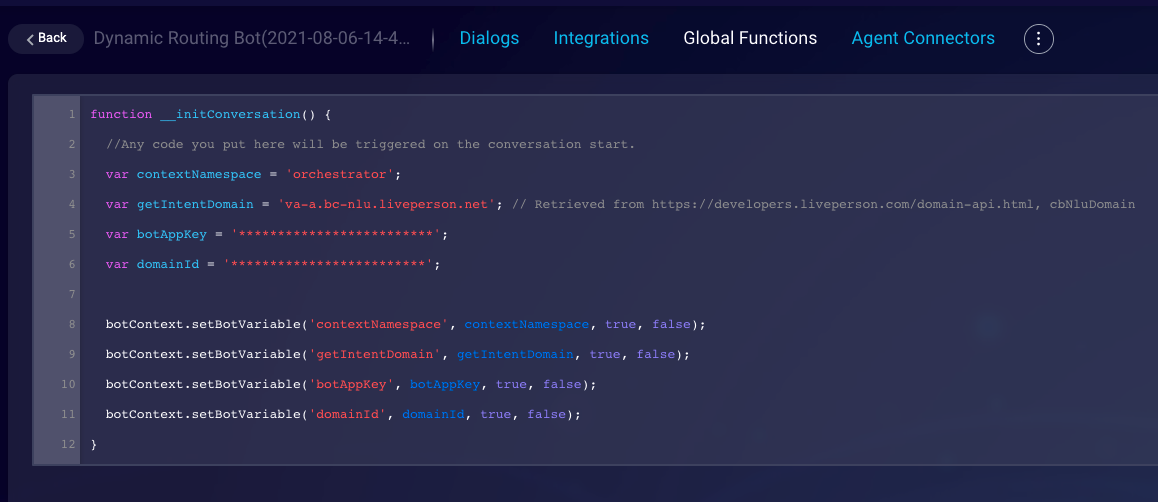1158x502 pixels.
Task: Click the function keyword on line 1
Action: pos(121,115)
